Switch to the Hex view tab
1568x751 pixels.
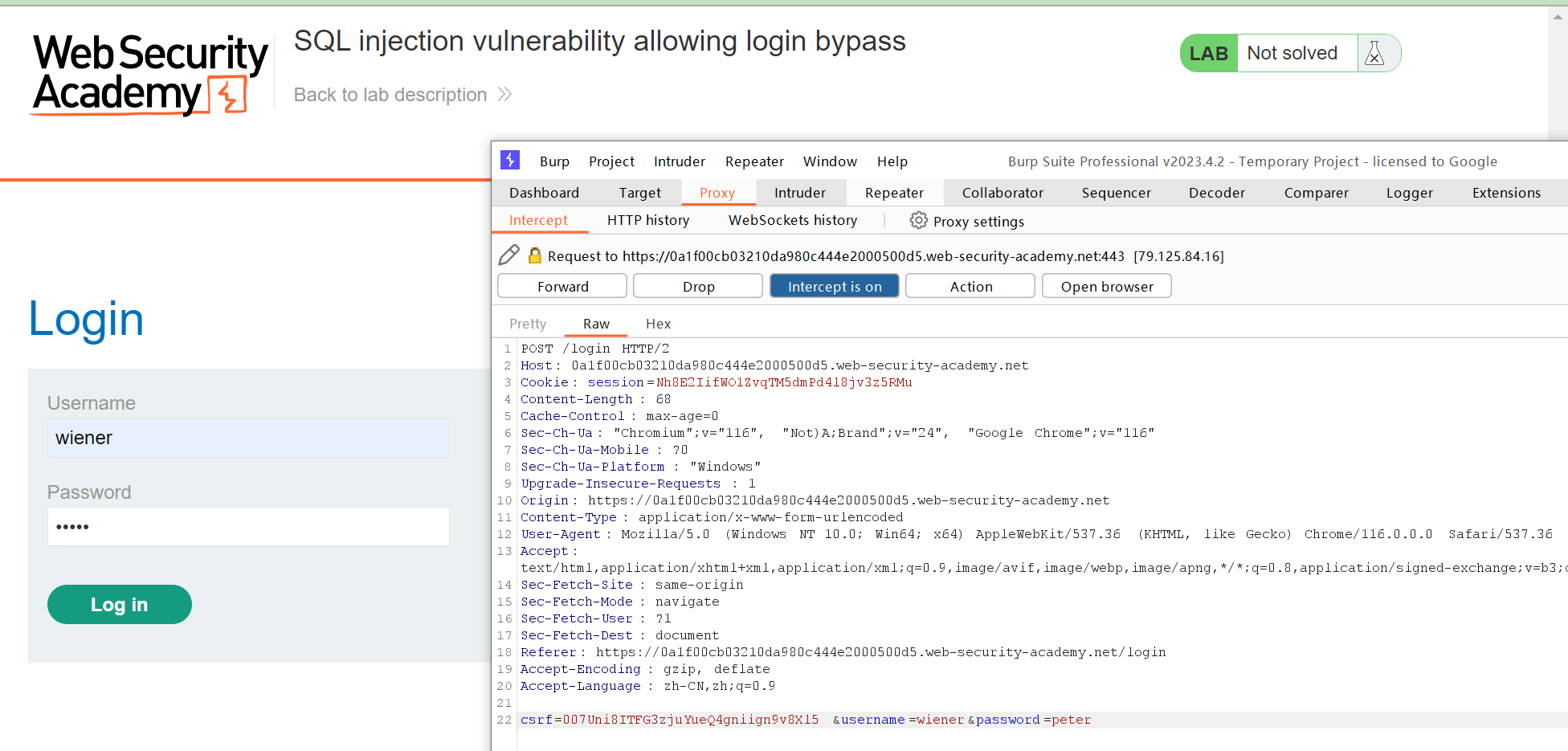(x=658, y=324)
